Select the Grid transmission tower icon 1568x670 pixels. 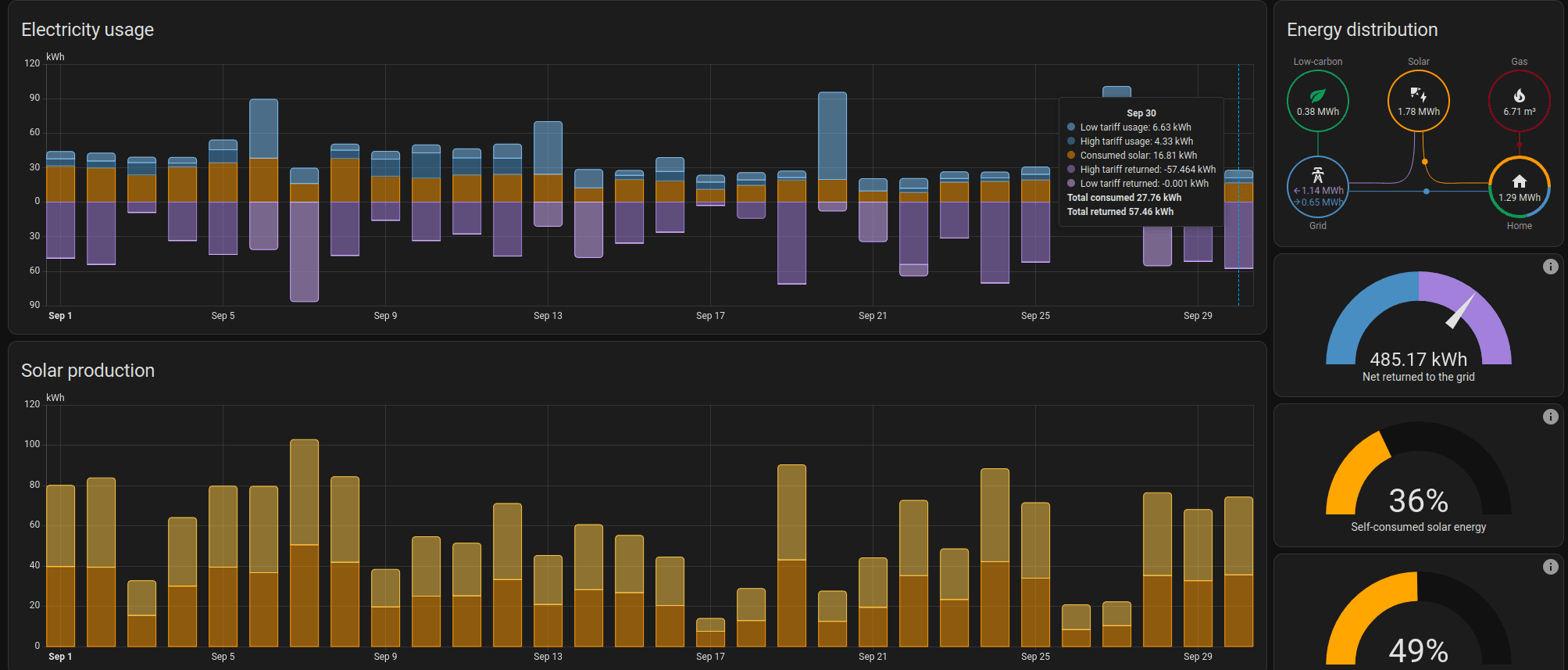[1317, 175]
